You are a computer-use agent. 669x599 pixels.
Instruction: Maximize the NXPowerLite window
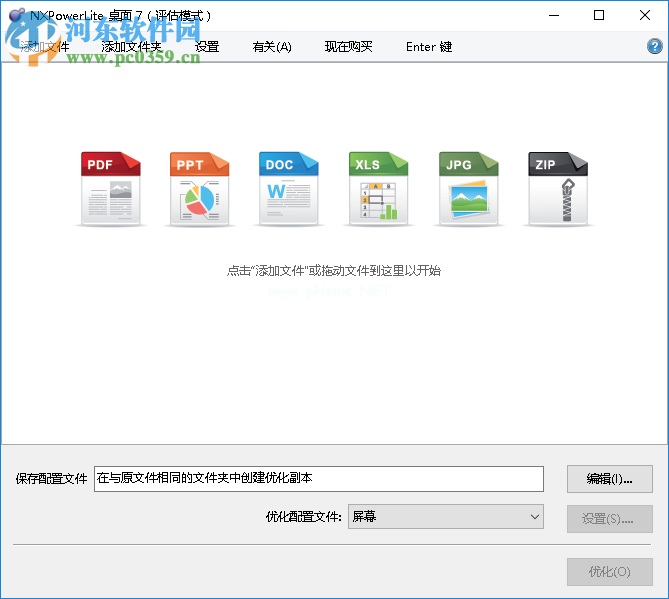click(599, 15)
